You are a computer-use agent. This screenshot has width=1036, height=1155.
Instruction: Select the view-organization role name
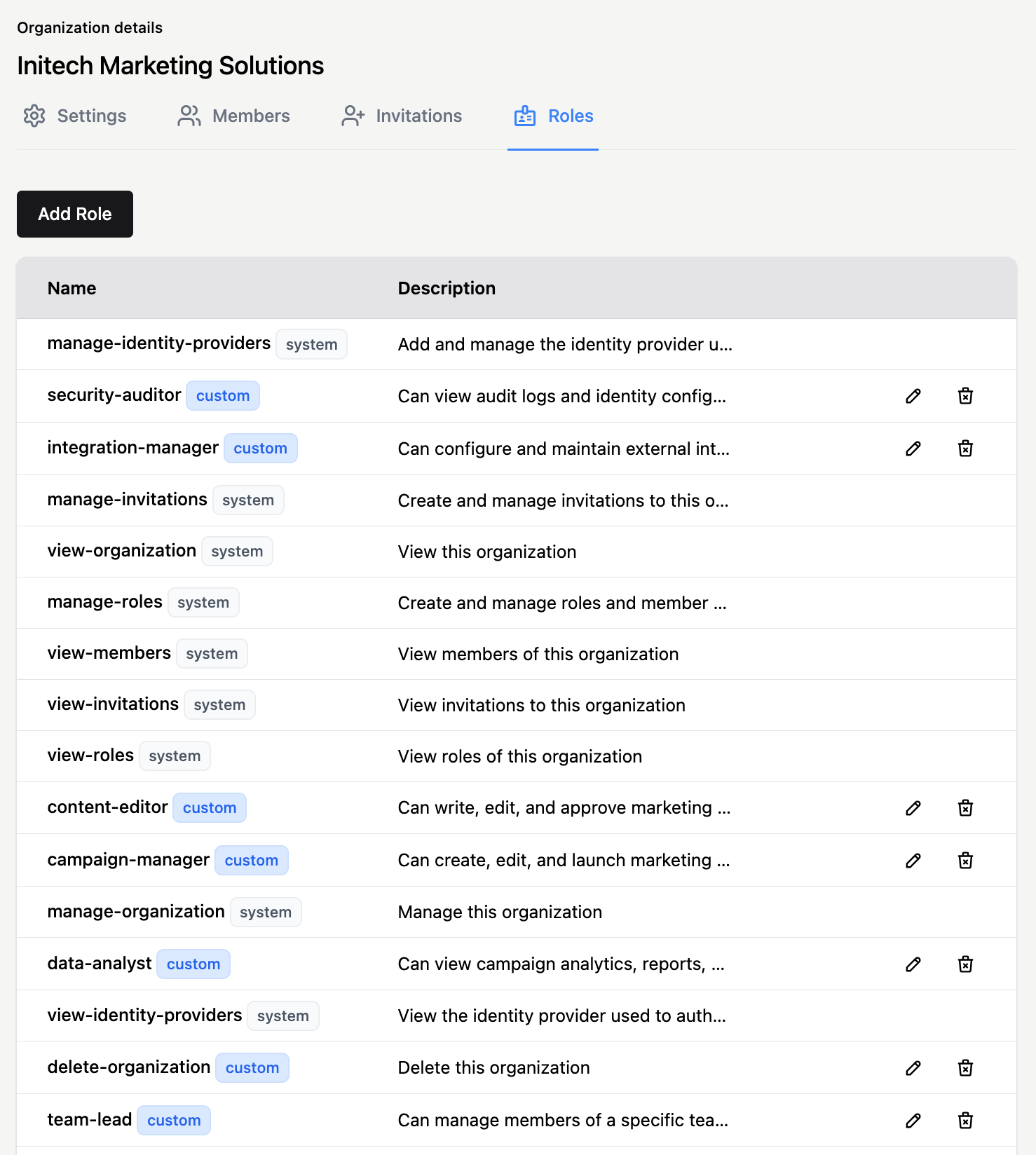click(x=121, y=551)
